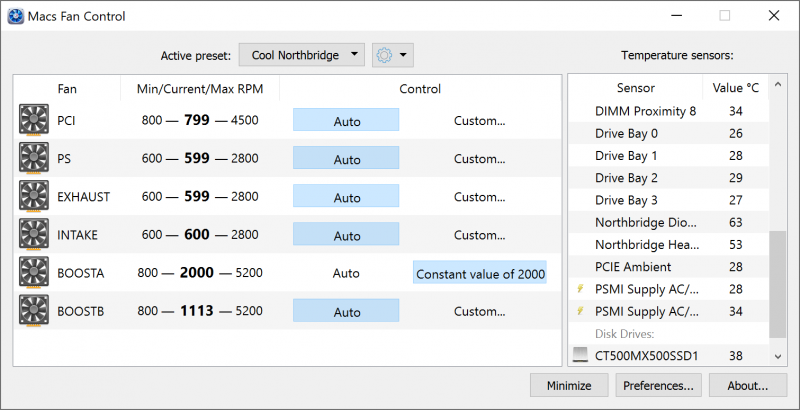Click Constant value of 2000 for BOOSTA
This screenshot has width=800, height=410.
pos(480,274)
